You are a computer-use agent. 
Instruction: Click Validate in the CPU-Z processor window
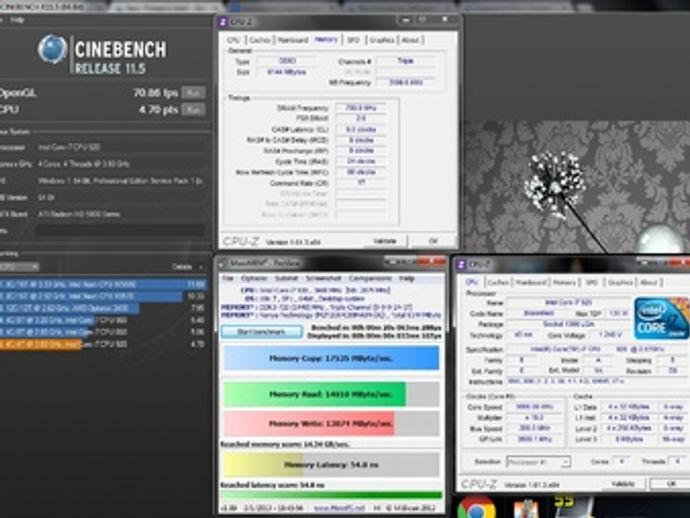pyautogui.click(x=622, y=484)
